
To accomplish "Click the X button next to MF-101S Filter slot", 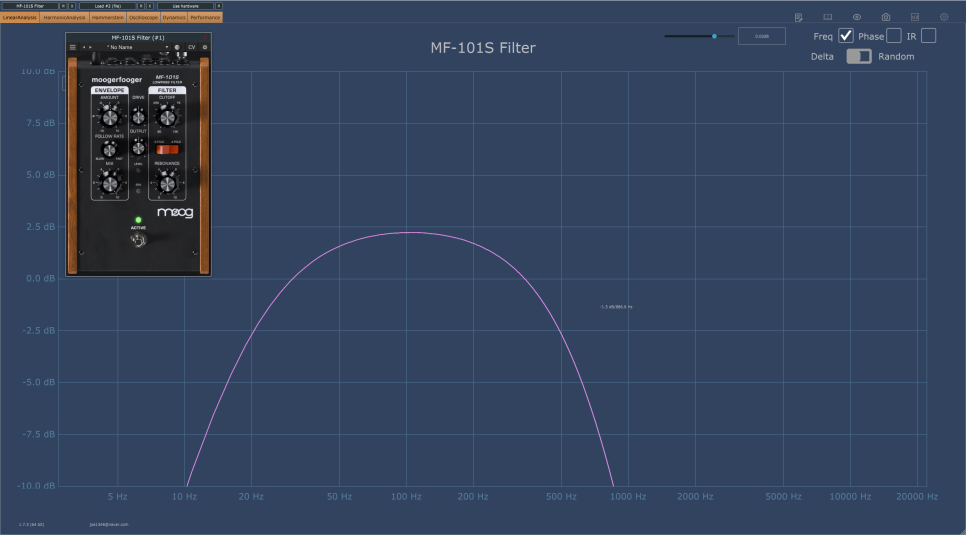I will (72, 6).
